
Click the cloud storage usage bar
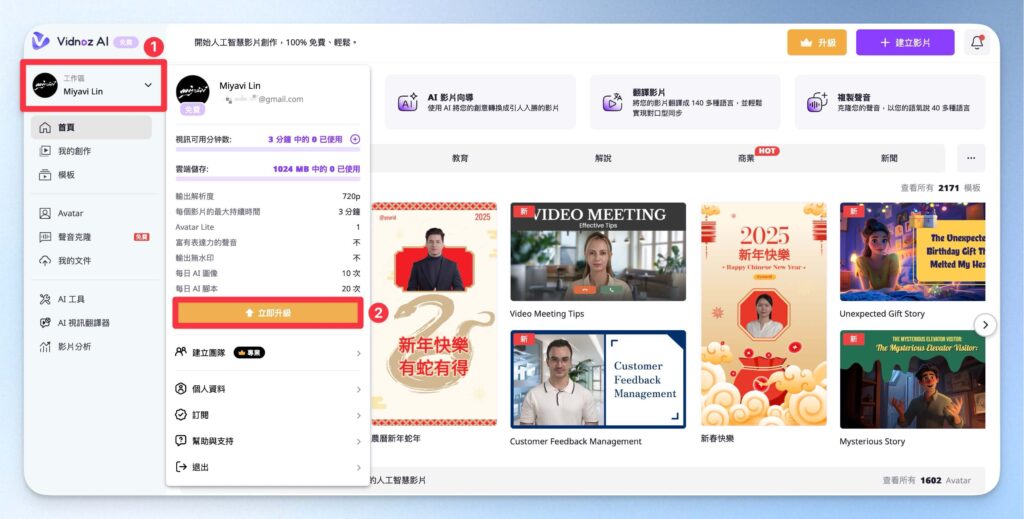coord(268,179)
